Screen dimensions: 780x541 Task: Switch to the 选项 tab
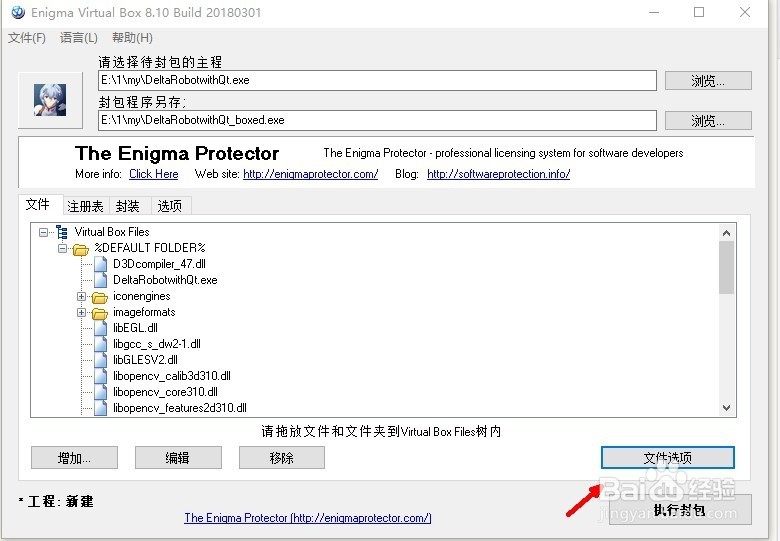click(x=170, y=206)
